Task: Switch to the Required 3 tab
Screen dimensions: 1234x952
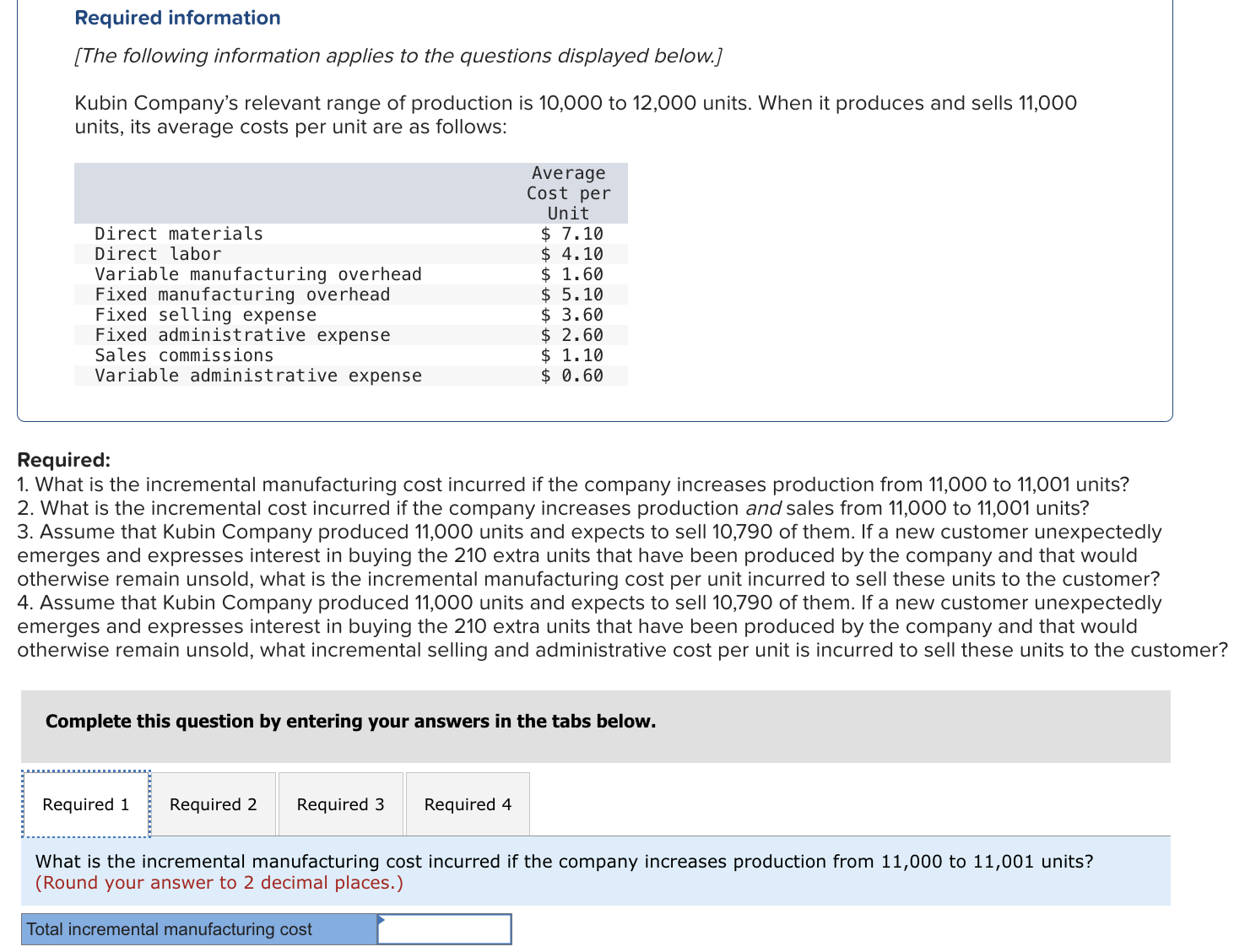Action: (341, 804)
